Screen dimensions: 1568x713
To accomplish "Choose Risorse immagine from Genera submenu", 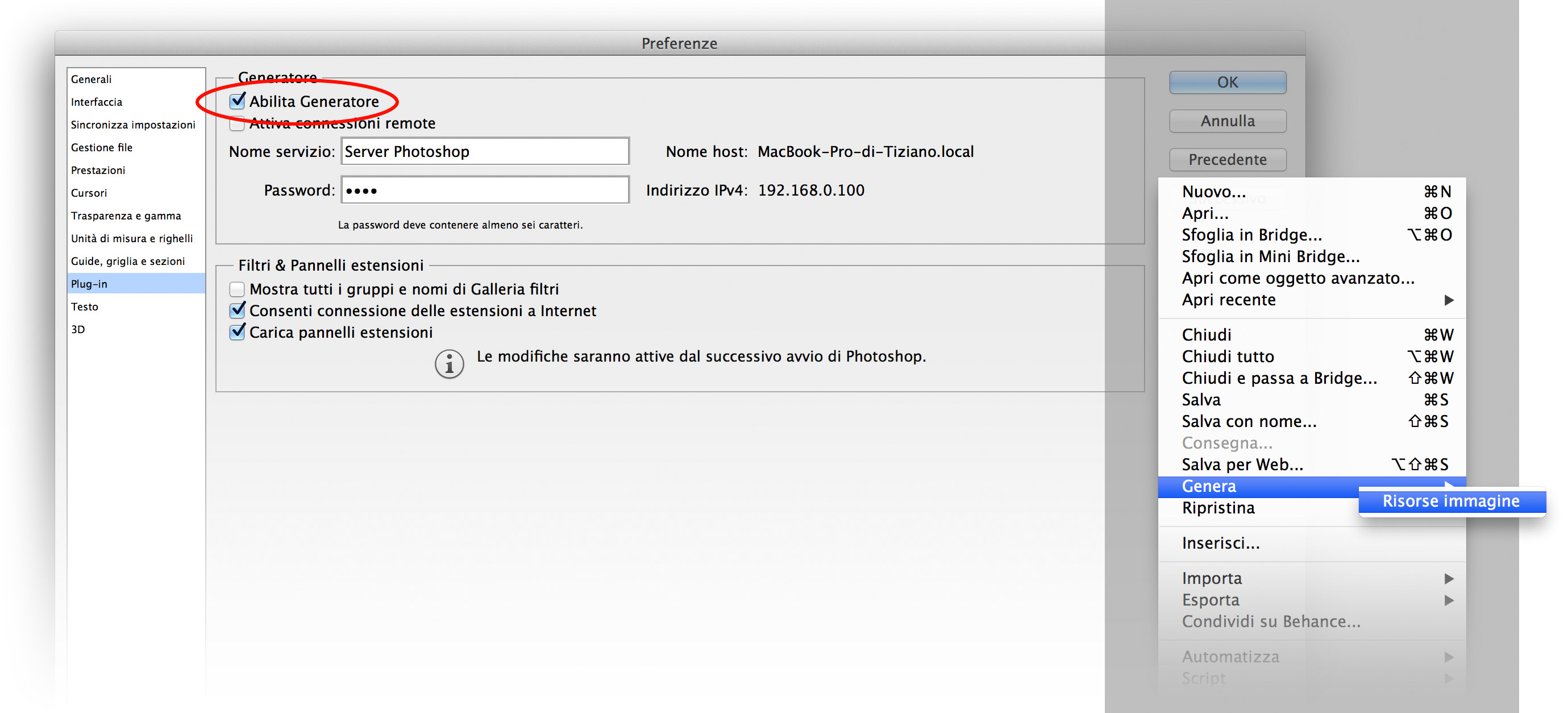I will point(1450,501).
